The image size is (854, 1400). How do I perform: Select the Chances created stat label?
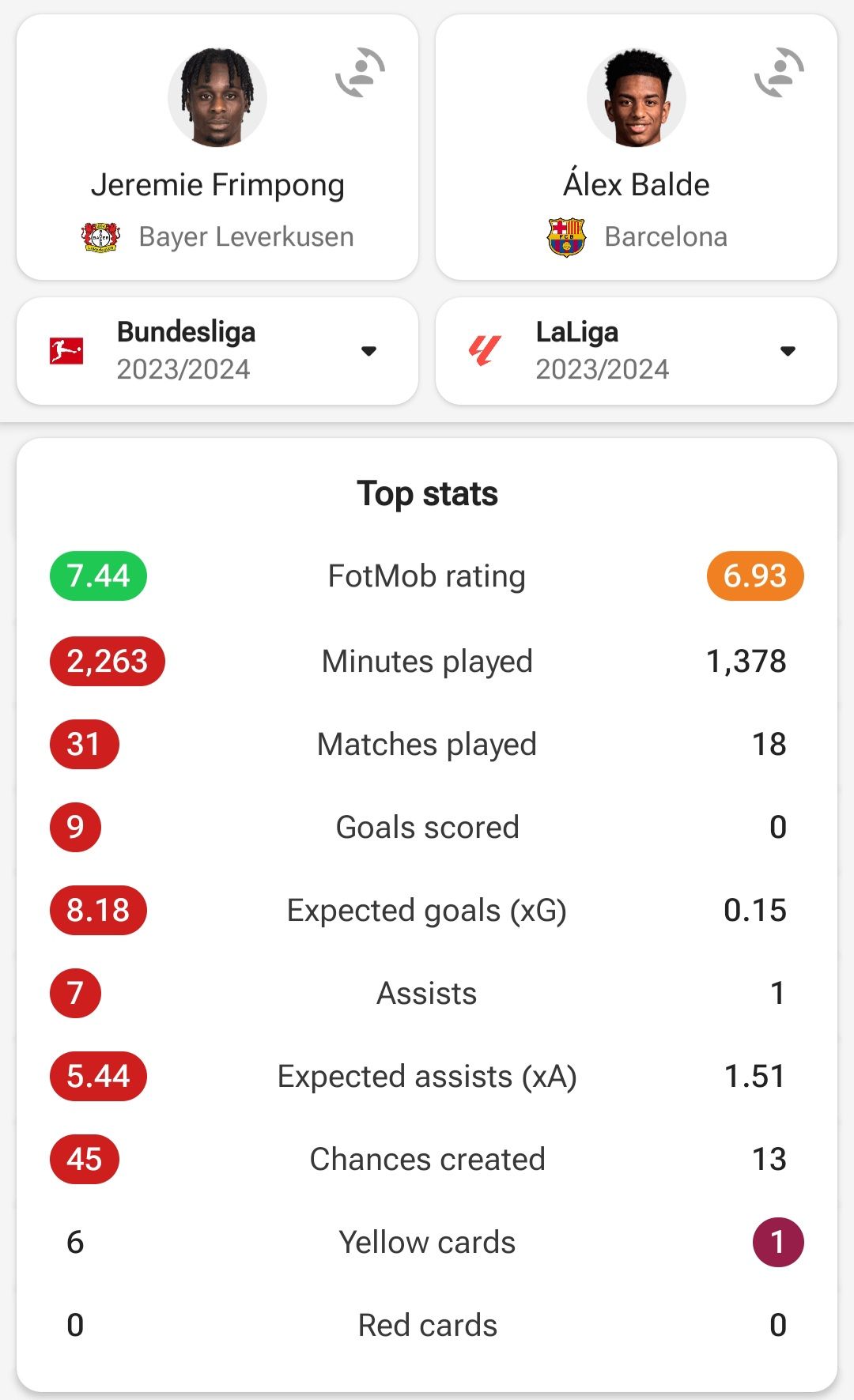tap(427, 1159)
